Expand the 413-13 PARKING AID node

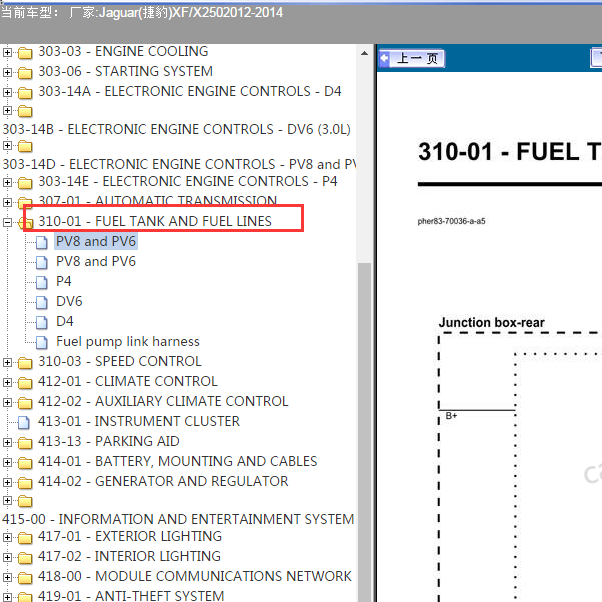pos(7,442)
